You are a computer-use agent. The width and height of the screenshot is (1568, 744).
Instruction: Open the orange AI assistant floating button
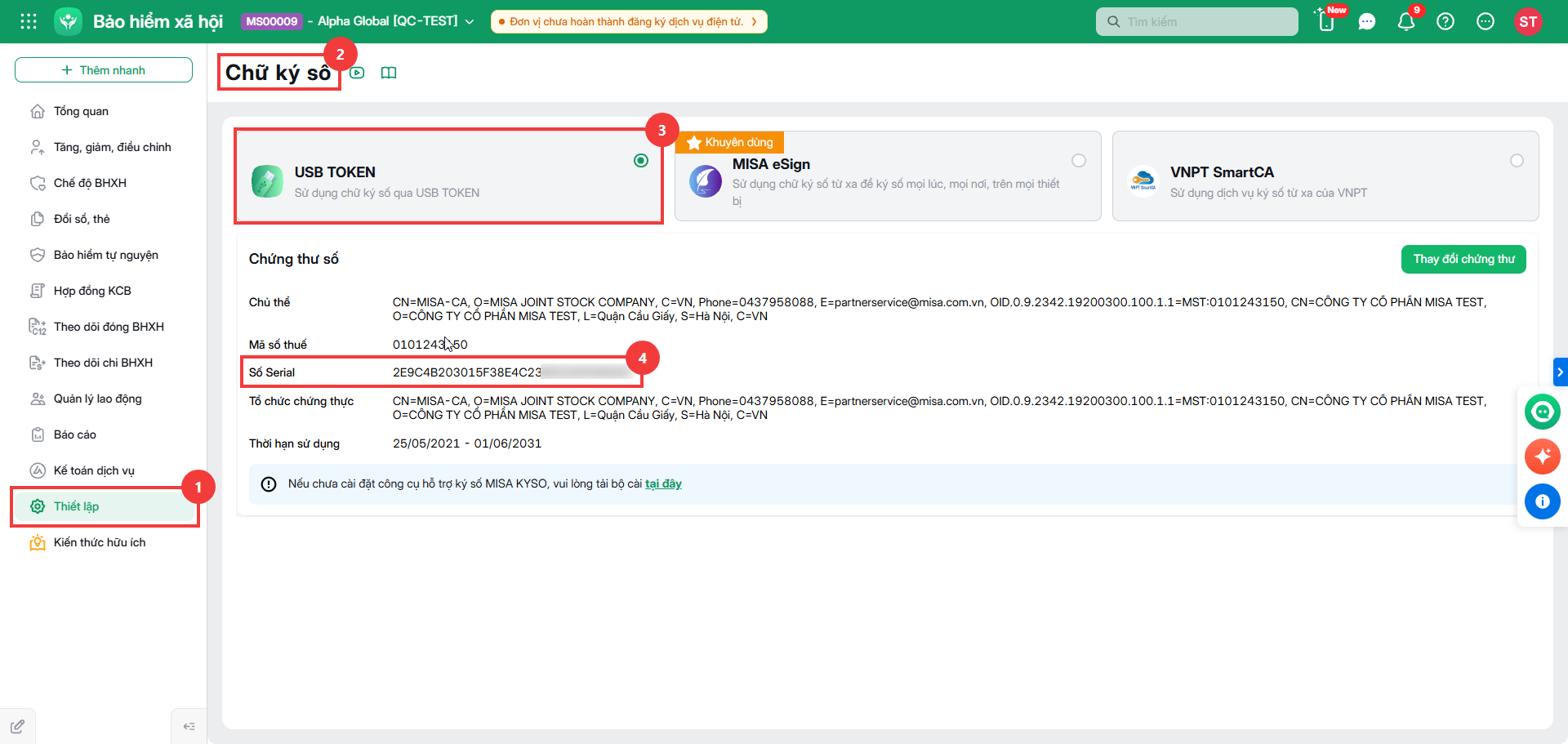(x=1543, y=457)
